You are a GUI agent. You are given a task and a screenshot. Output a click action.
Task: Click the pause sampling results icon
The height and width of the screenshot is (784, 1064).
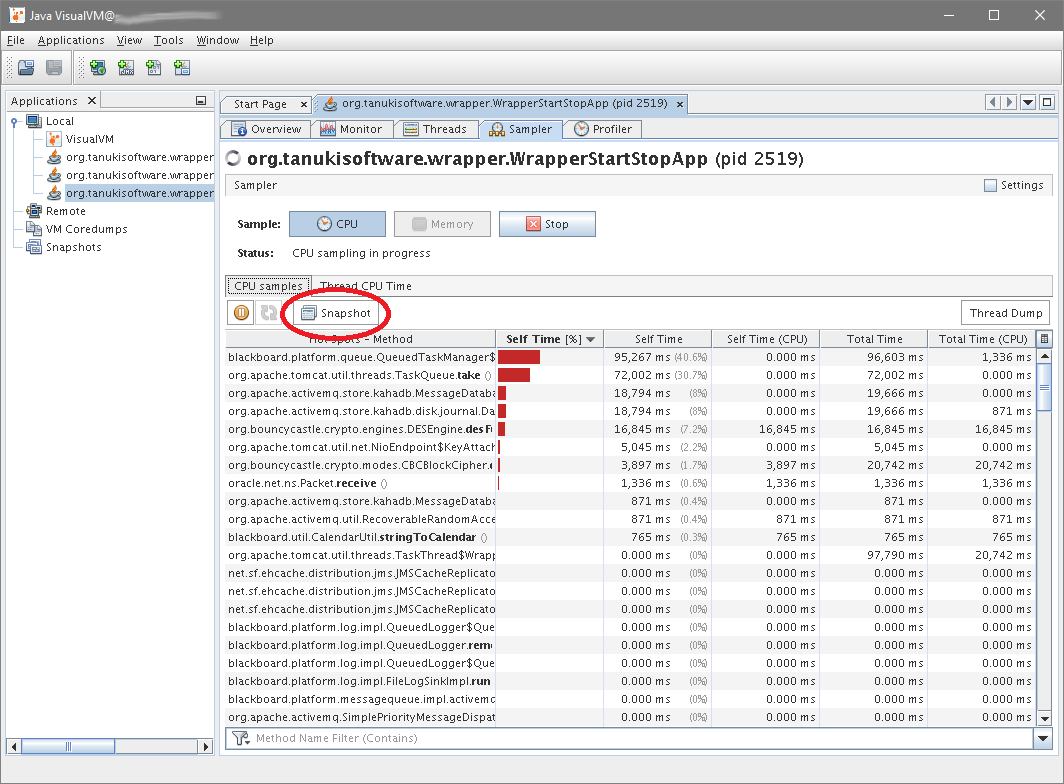point(242,313)
